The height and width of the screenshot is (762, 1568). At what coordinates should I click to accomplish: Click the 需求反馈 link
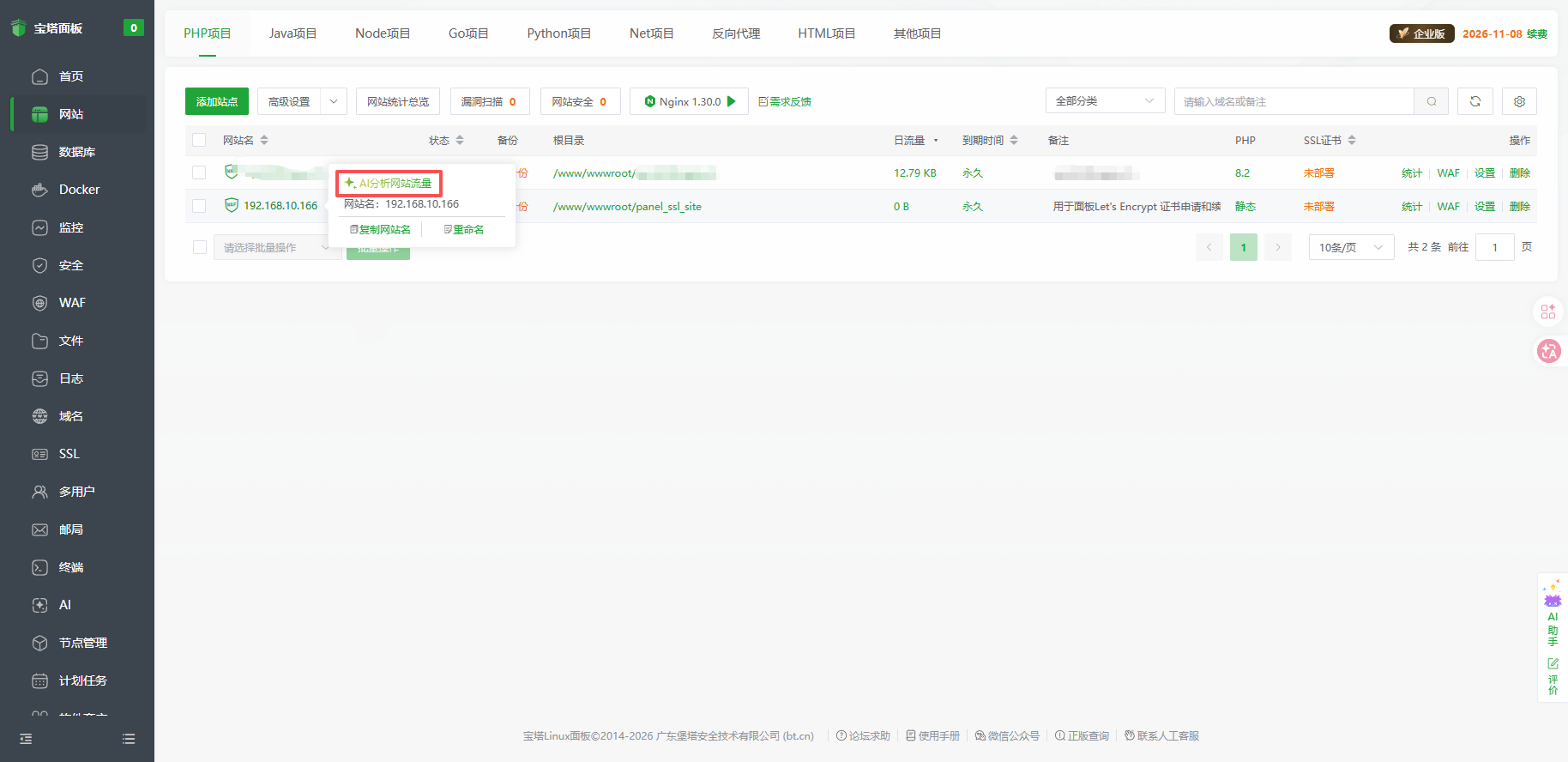[x=785, y=101]
